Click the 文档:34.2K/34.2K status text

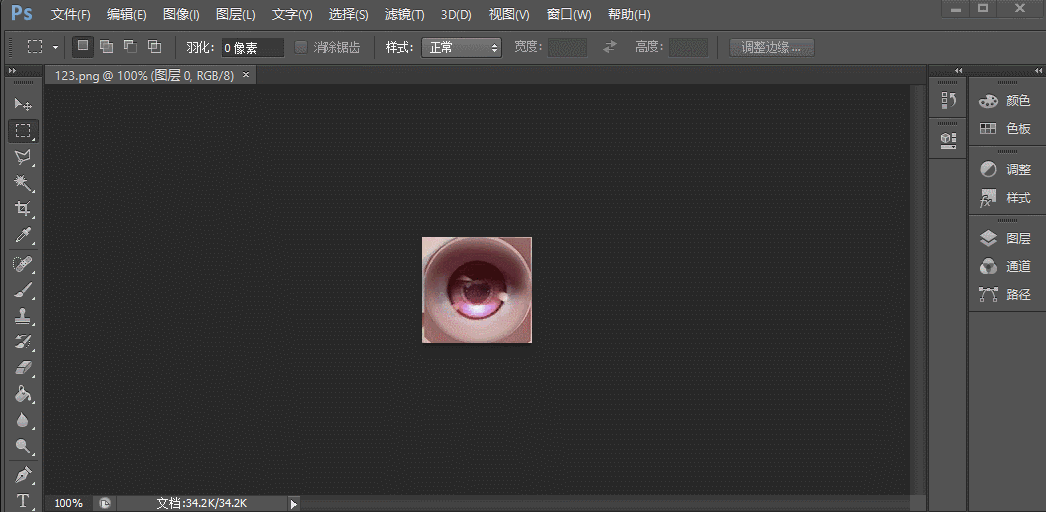tap(201, 503)
